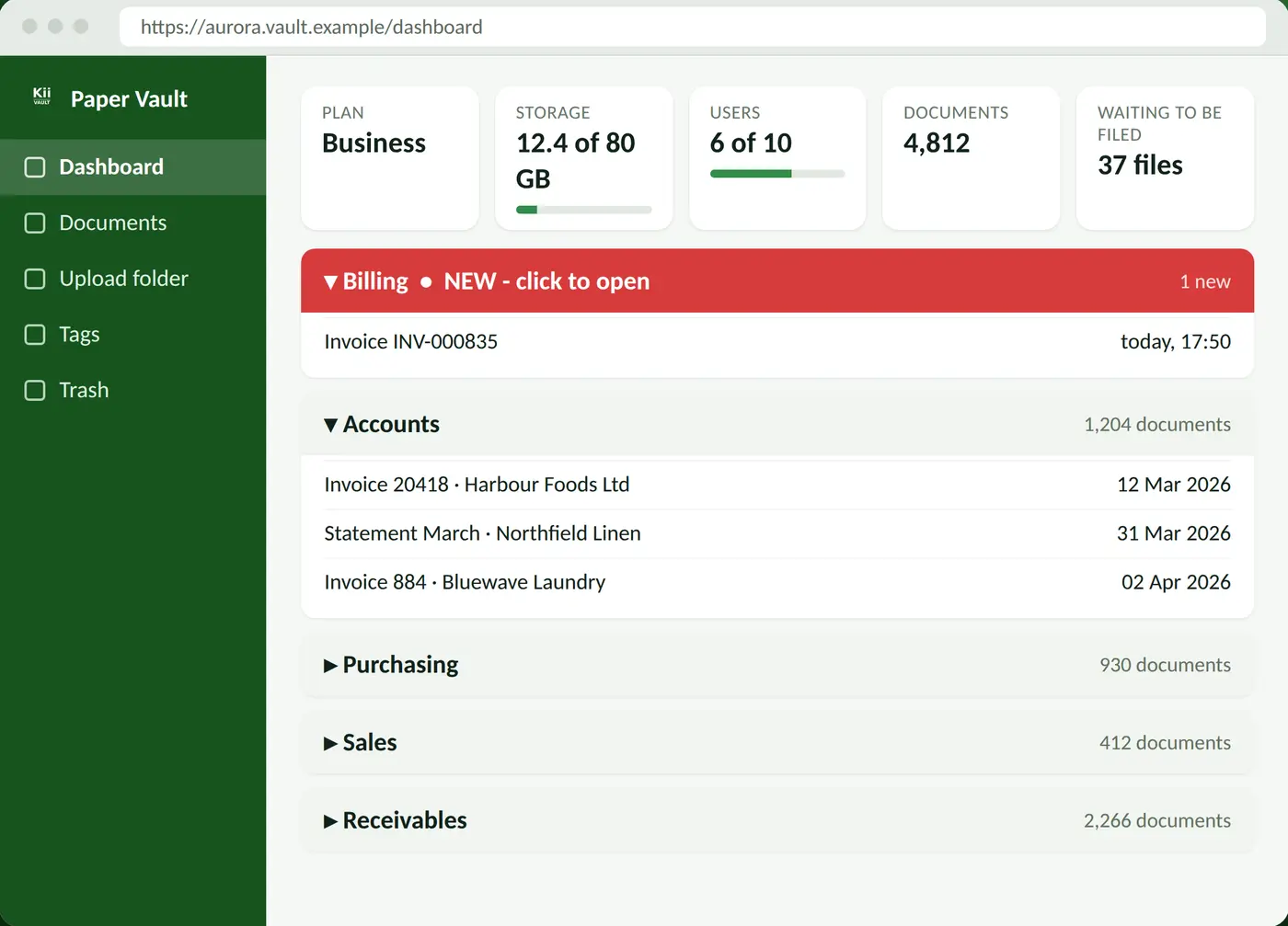This screenshot has width=1288, height=926.
Task: Click the '6 of 10' users value
Action: [x=751, y=143]
